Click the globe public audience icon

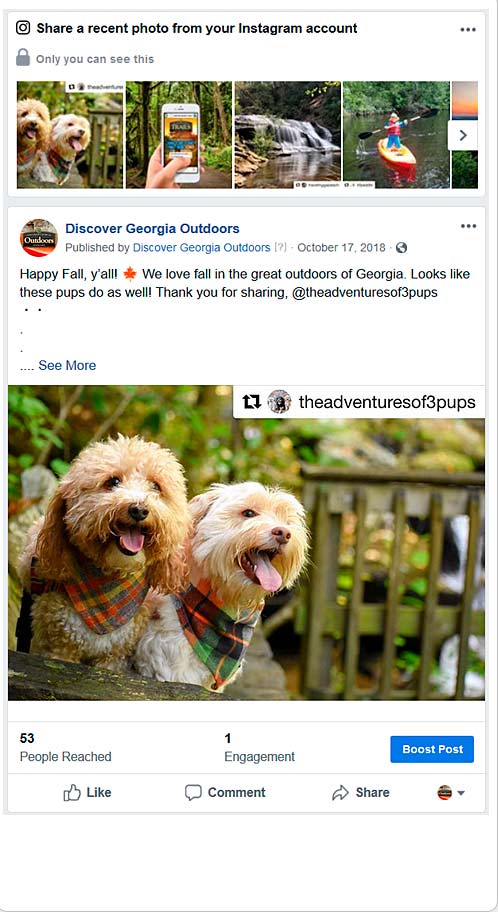(401, 248)
